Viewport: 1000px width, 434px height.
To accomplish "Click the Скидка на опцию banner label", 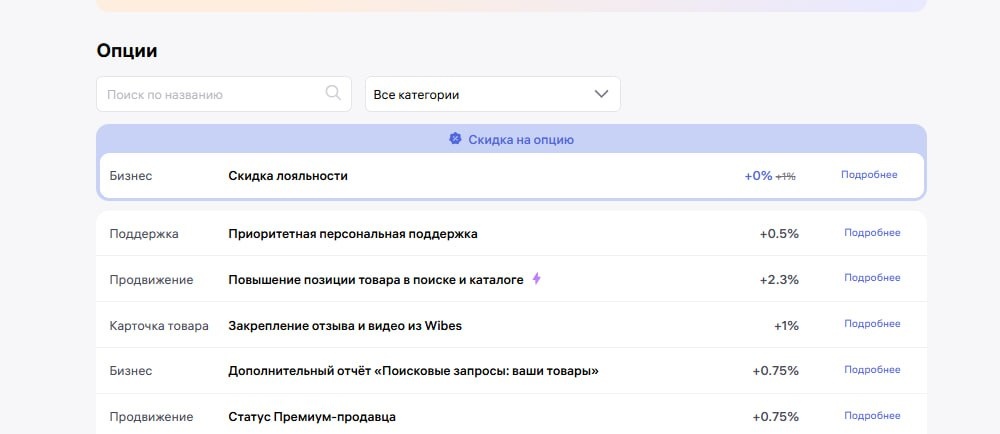I will click(521, 140).
